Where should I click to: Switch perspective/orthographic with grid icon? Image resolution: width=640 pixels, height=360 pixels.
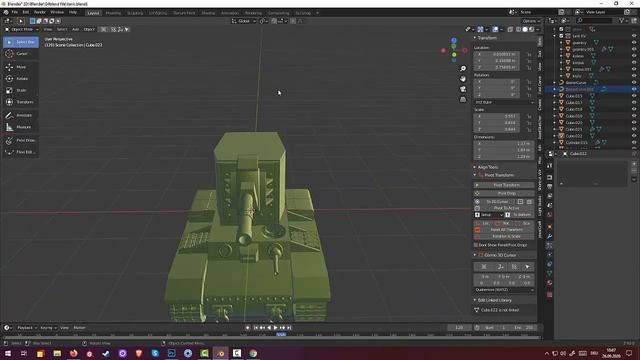pyautogui.click(x=463, y=99)
